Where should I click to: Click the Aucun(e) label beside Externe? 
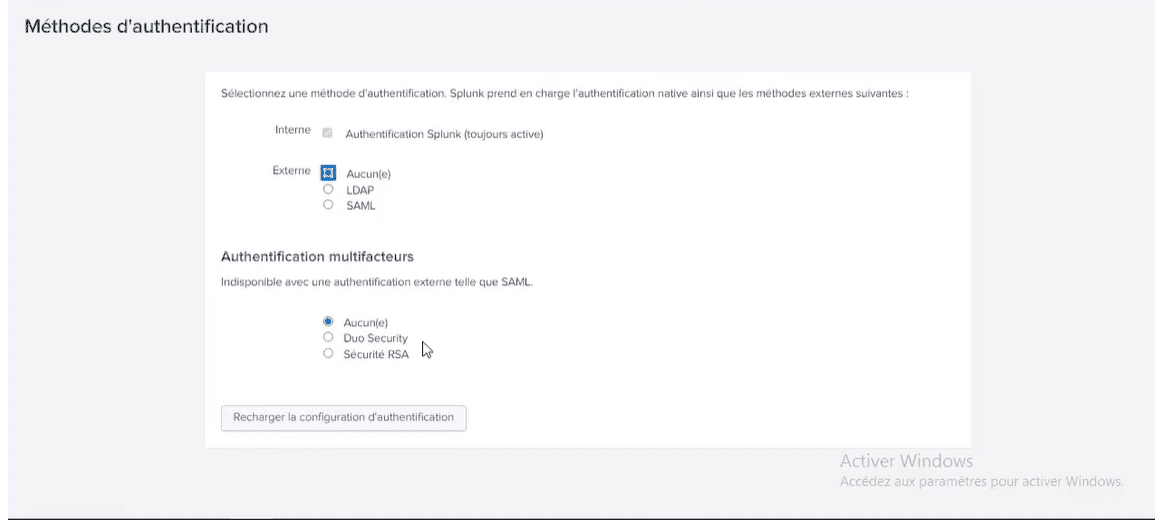(368, 175)
